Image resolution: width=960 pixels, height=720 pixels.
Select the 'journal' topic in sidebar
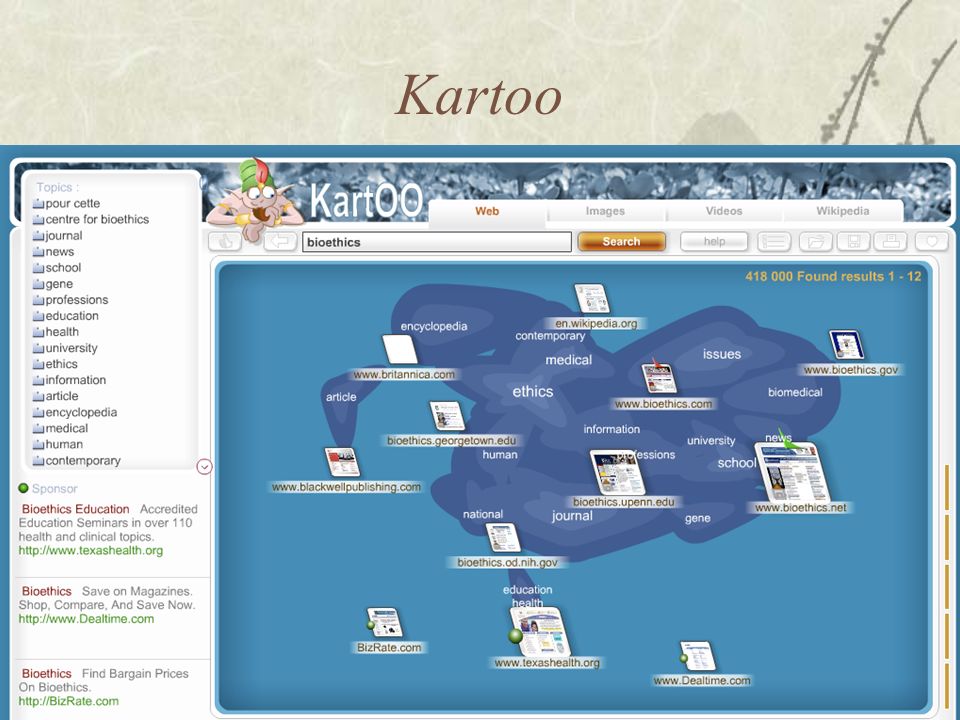[x=58, y=236]
